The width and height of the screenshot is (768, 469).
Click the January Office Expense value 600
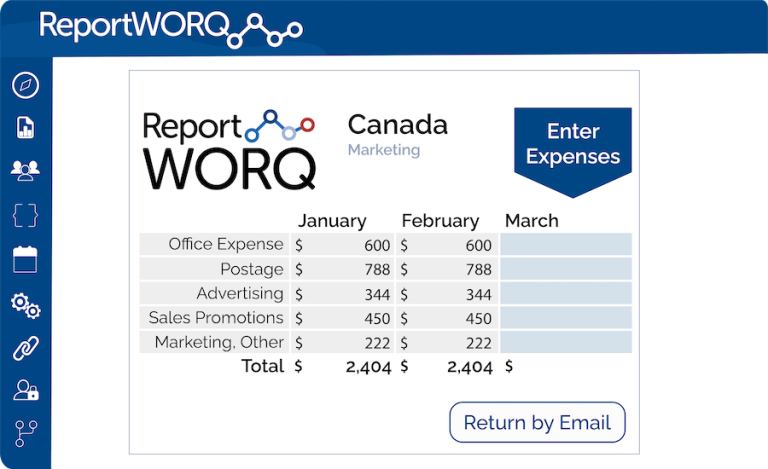(x=376, y=245)
